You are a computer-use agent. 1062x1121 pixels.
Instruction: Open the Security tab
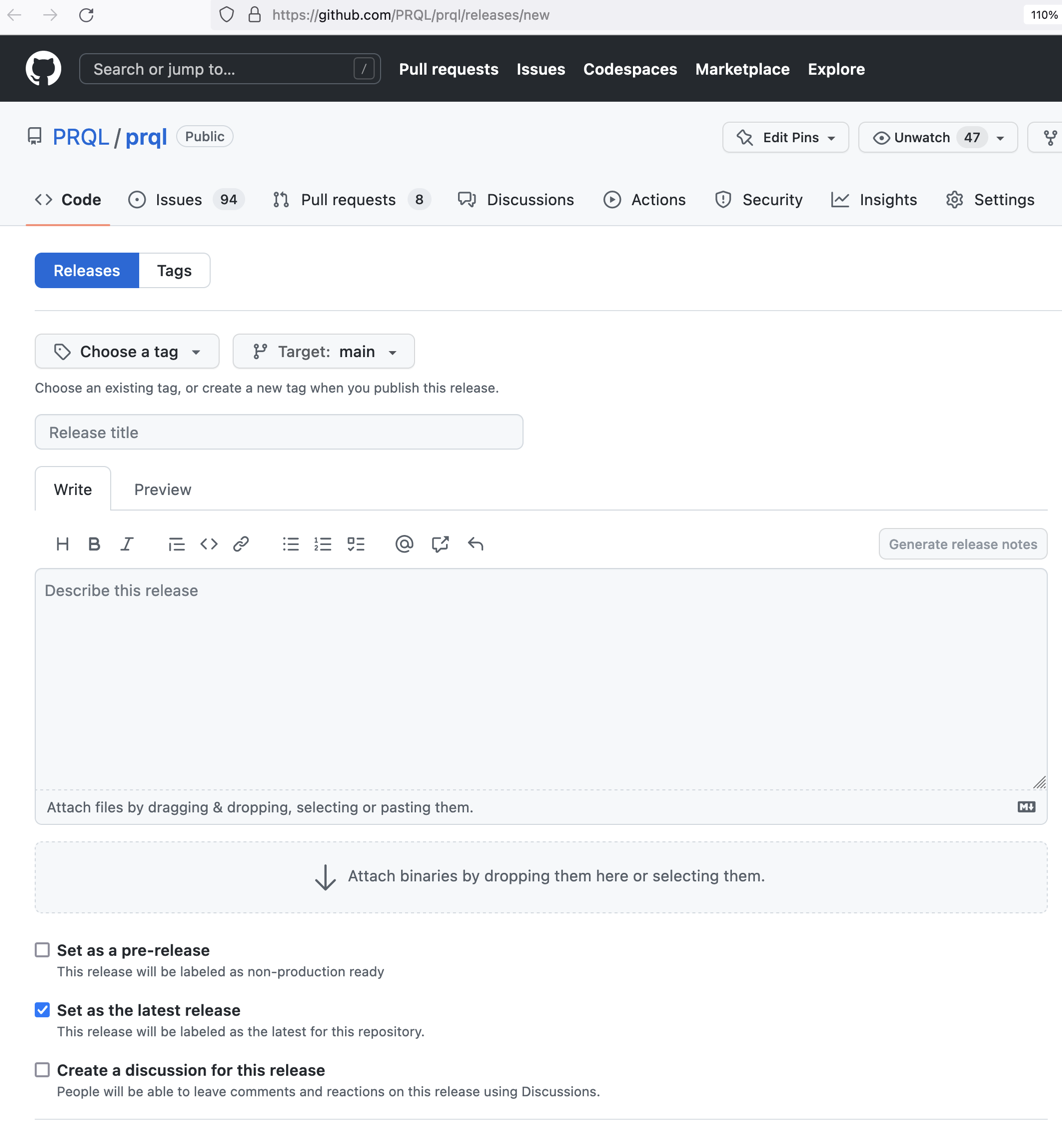(759, 199)
